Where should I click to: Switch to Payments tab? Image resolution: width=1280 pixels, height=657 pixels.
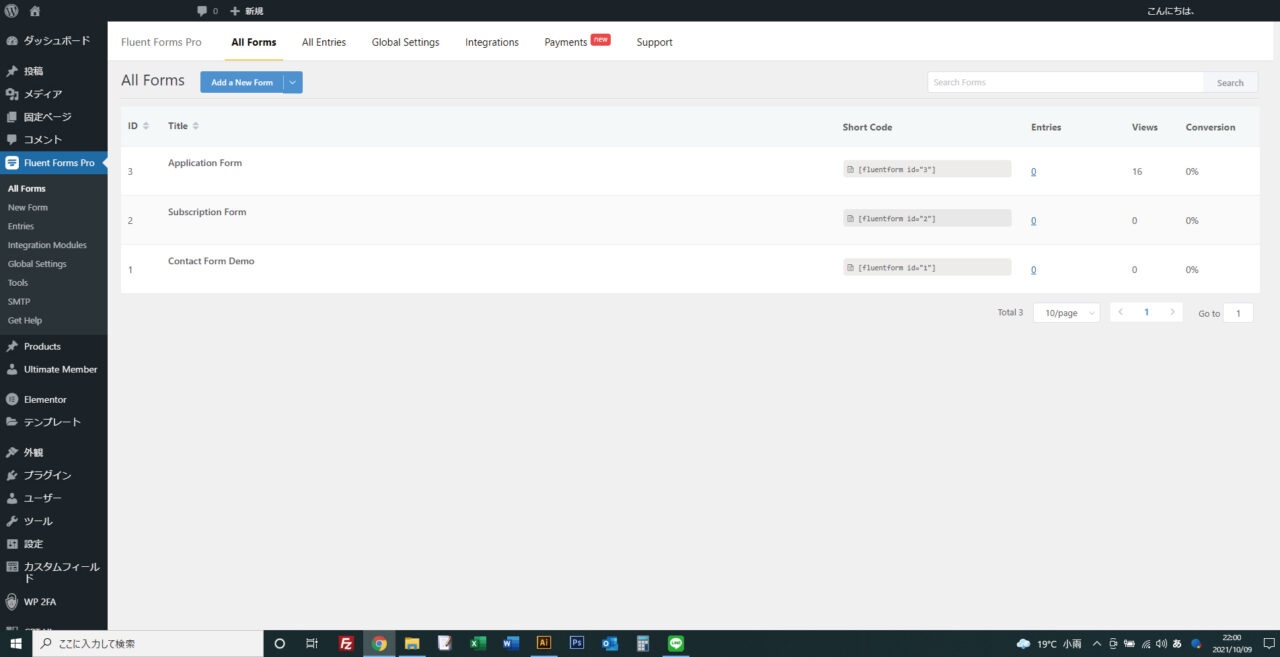[577, 42]
